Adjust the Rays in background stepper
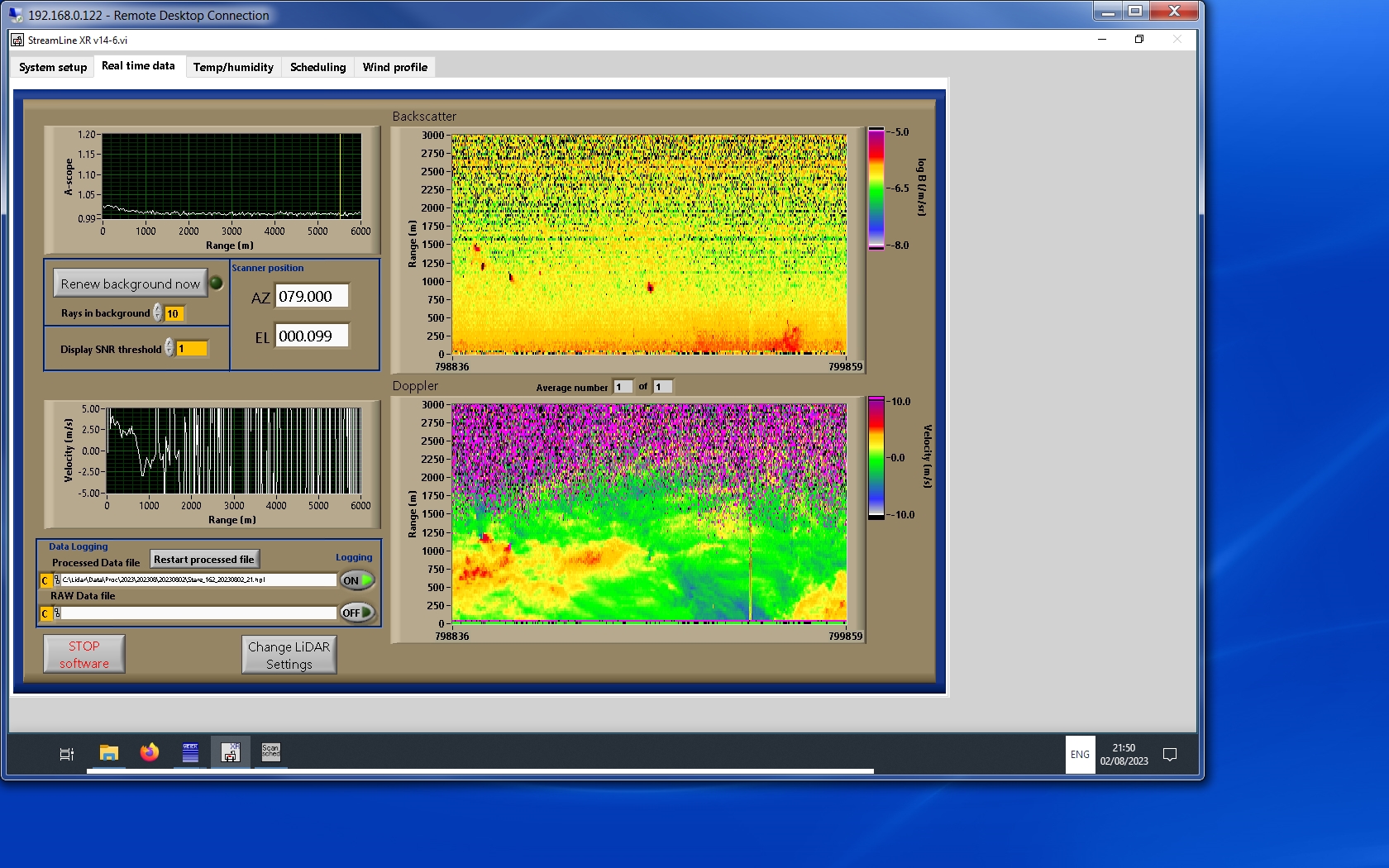Viewport: 1389px width, 868px height. (157, 313)
